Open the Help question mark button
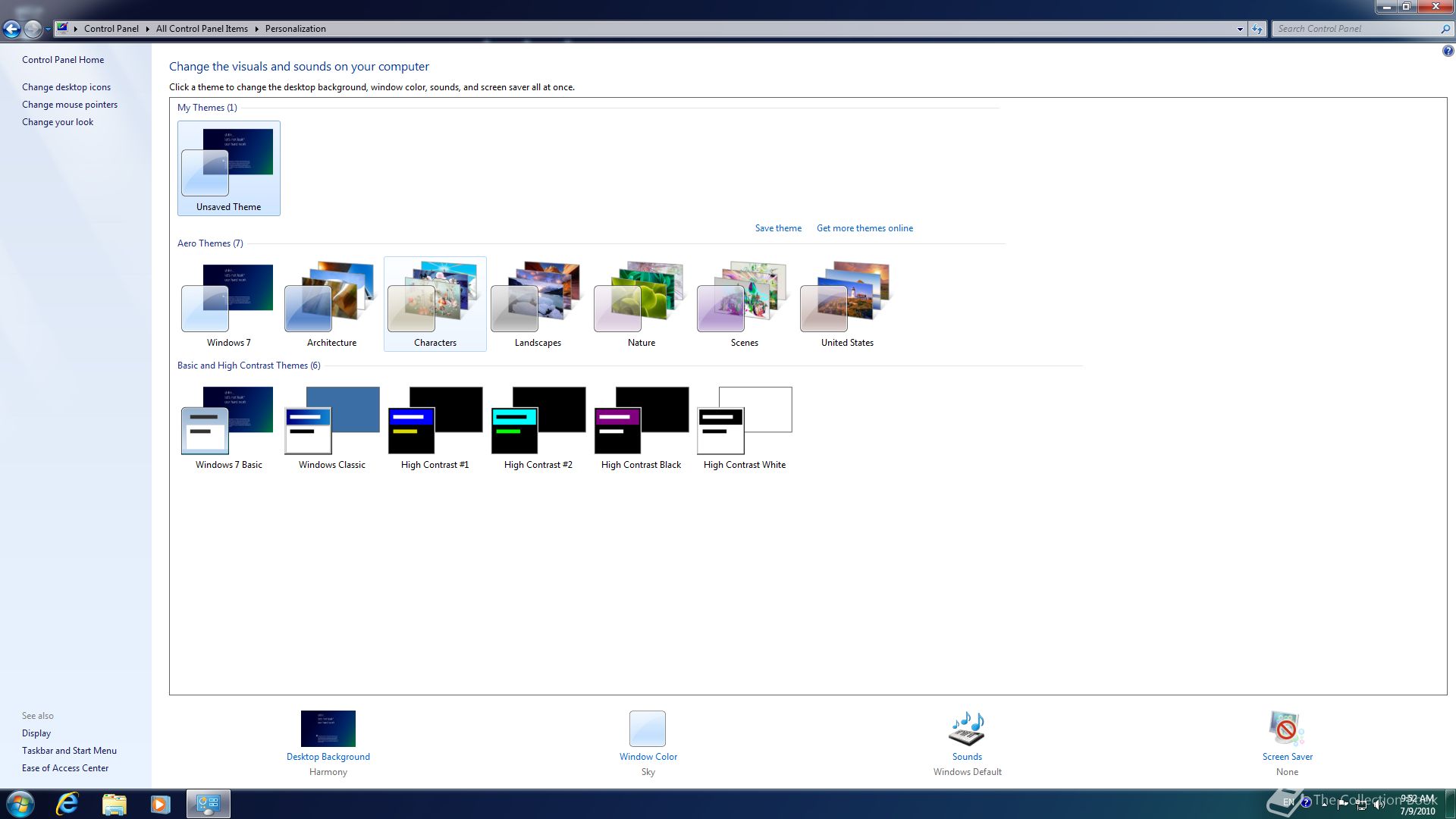This screenshot has width=1456, height=819. click(x=1448, y=52)
